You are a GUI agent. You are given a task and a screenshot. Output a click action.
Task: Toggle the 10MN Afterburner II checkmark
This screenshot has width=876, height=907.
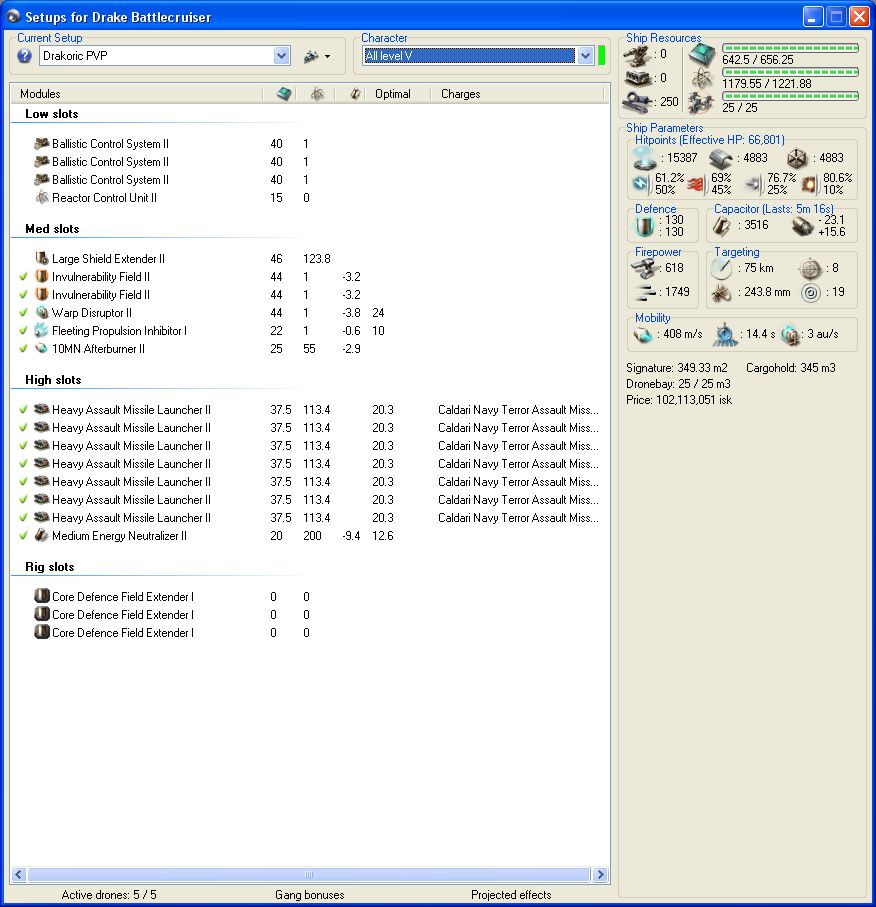pyautogui.click(x=23, y=349)
